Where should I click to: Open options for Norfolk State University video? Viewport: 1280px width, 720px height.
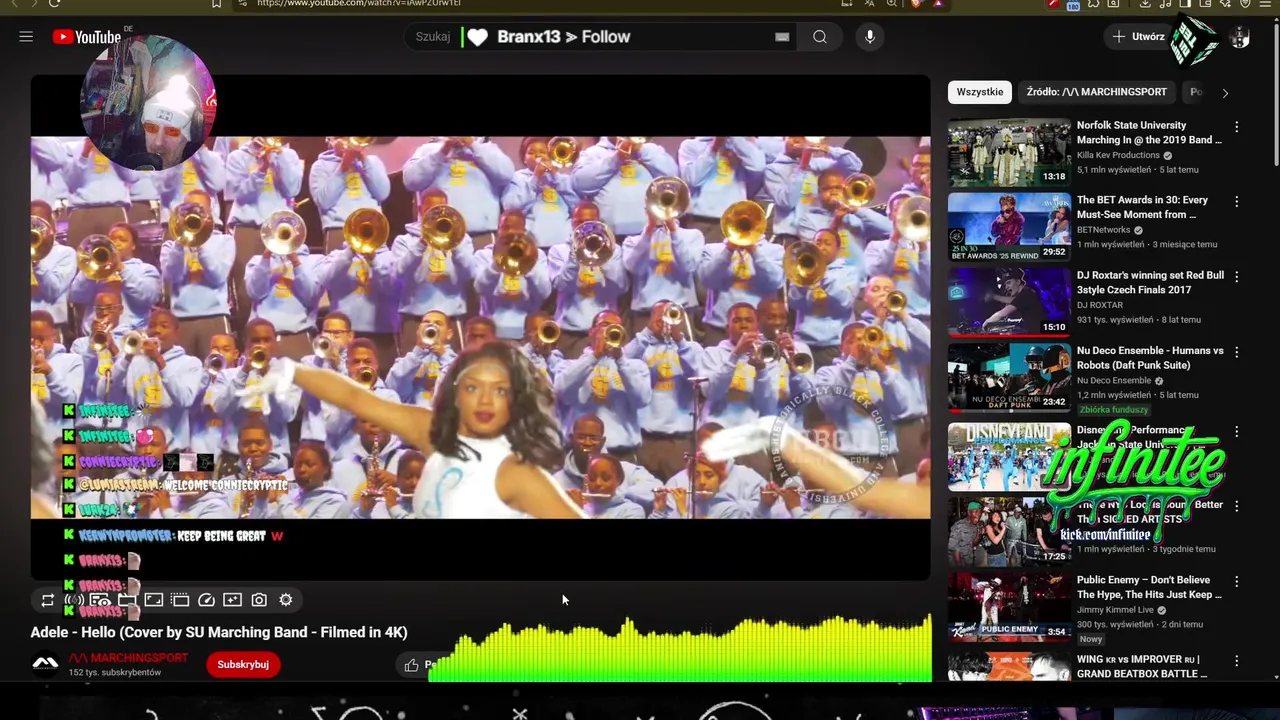pos(1236,127)
